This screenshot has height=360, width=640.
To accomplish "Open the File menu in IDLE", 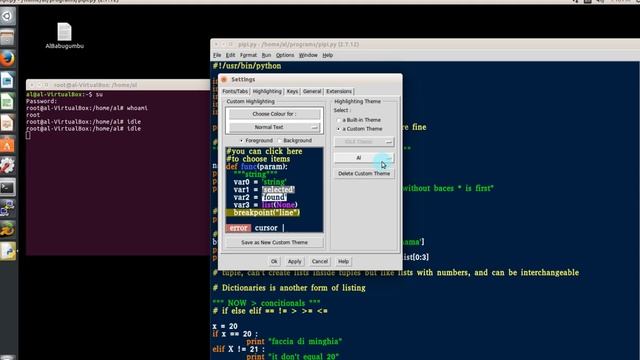I will click(217, 55).
